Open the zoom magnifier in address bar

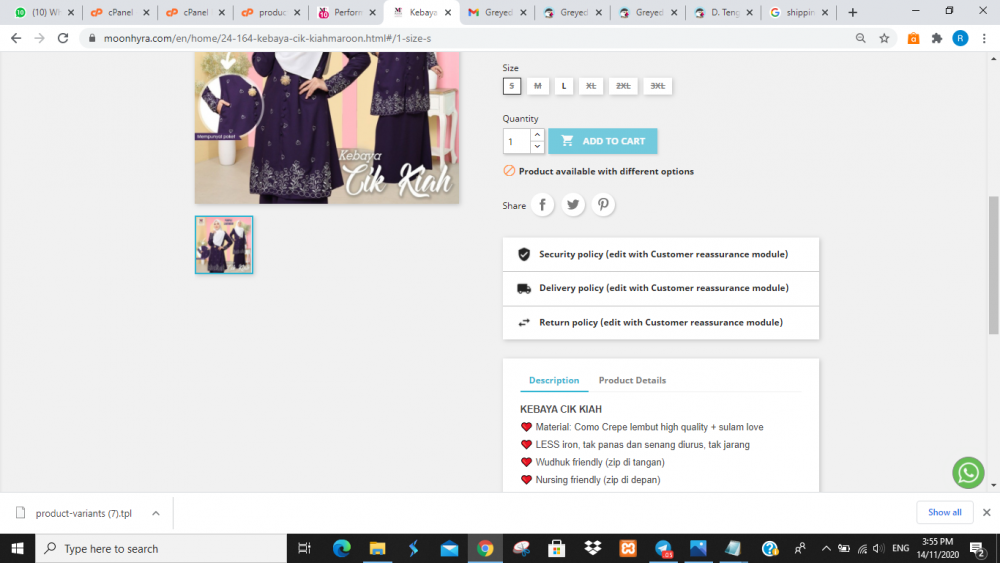pyautogui.click(x=860, y=38)
